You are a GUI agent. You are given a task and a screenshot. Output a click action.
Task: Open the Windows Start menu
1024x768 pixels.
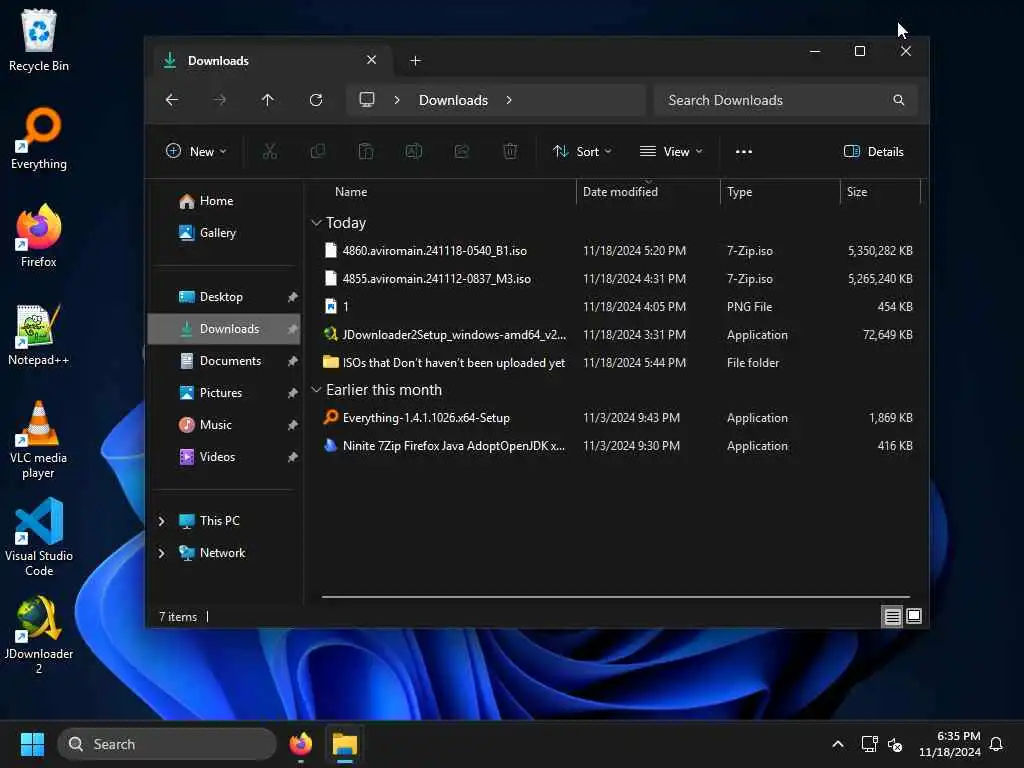(x=32, y=744)
